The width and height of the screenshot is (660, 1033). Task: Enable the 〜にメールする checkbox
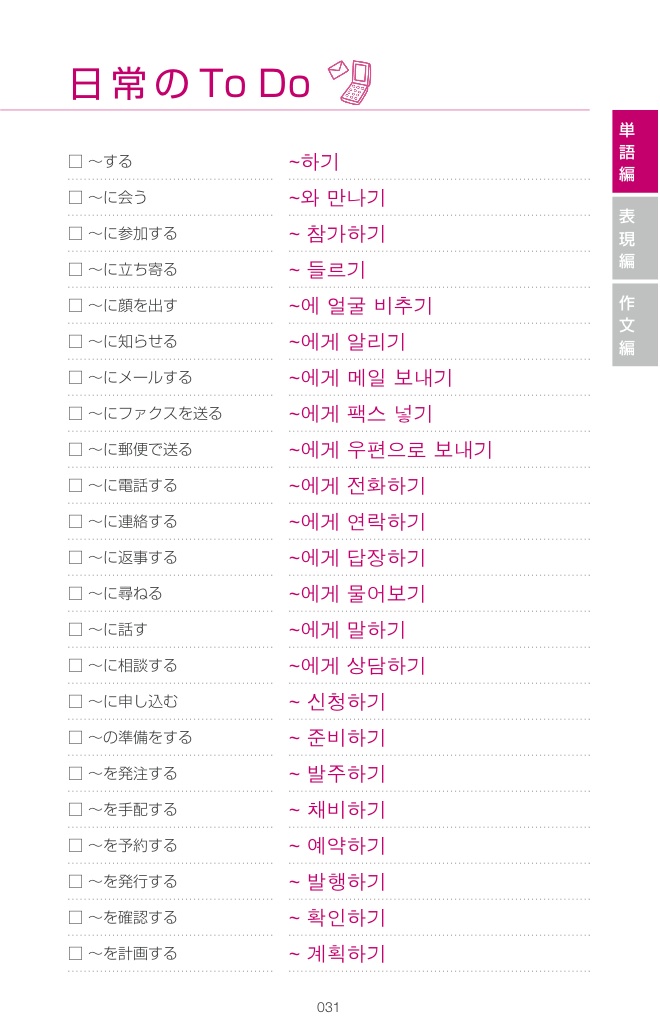pyautogui.click(x=75, y=377)
